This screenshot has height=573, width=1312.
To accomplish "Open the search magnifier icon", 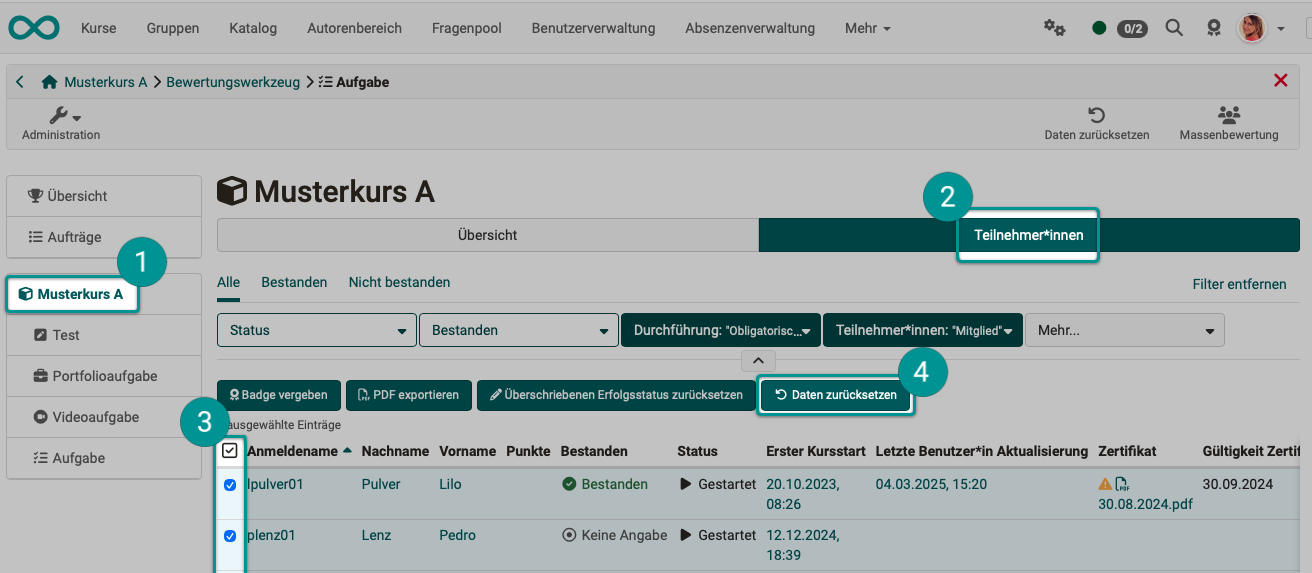I will [1175, 28].
